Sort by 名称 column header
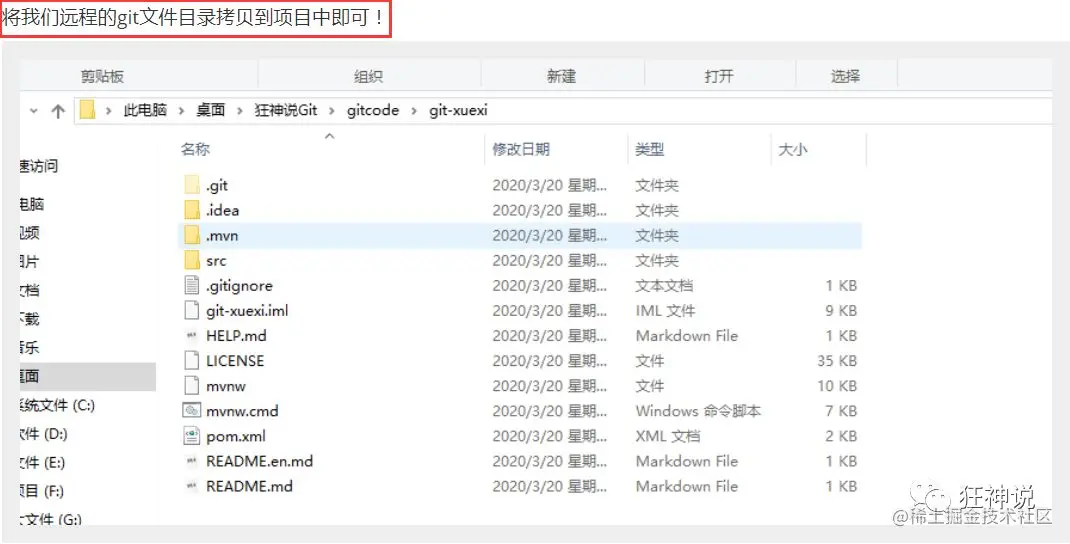Viewport: 1070px width, 544px height. 195,149
